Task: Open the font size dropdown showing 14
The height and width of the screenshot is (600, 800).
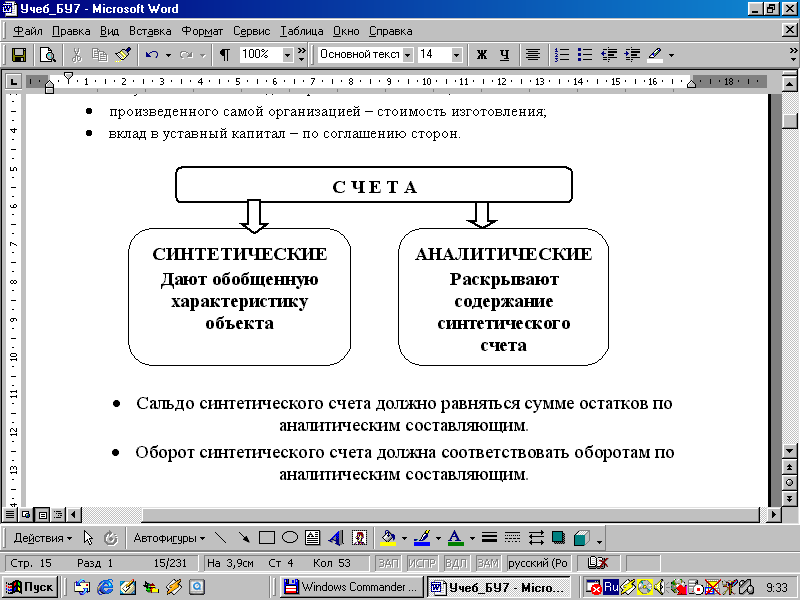Action: click(457, 55)
